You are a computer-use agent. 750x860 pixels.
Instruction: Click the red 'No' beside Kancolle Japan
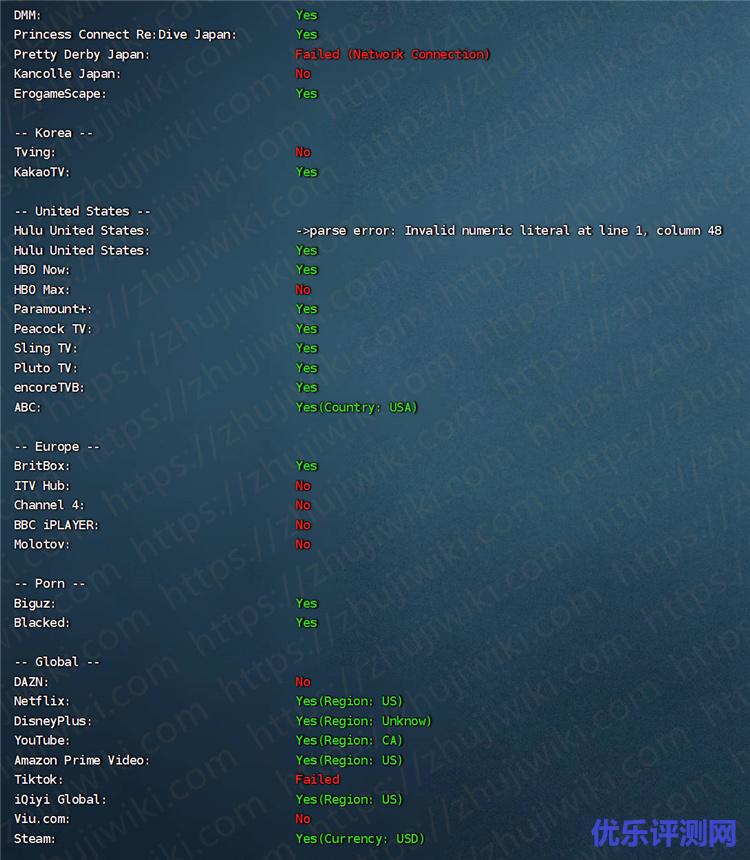[303, 74]
